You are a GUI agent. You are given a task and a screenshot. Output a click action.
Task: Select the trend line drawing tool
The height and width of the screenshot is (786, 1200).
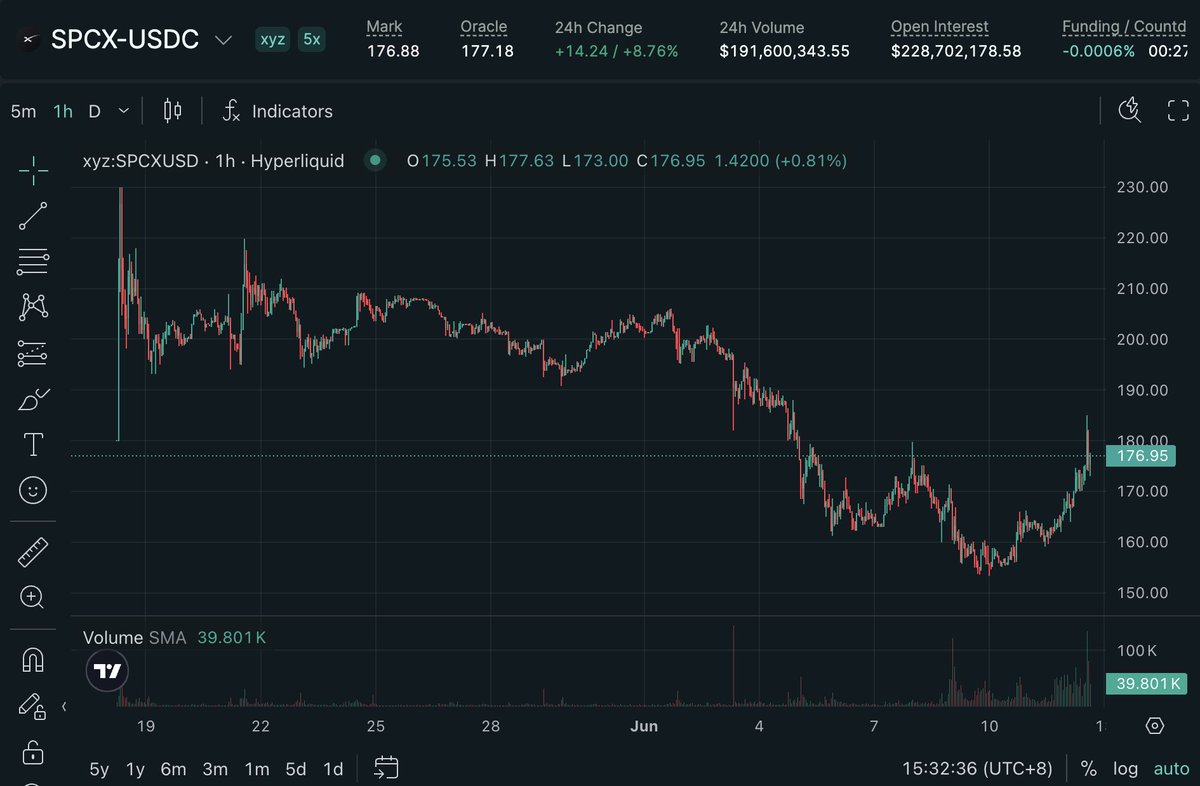point(33,216)
